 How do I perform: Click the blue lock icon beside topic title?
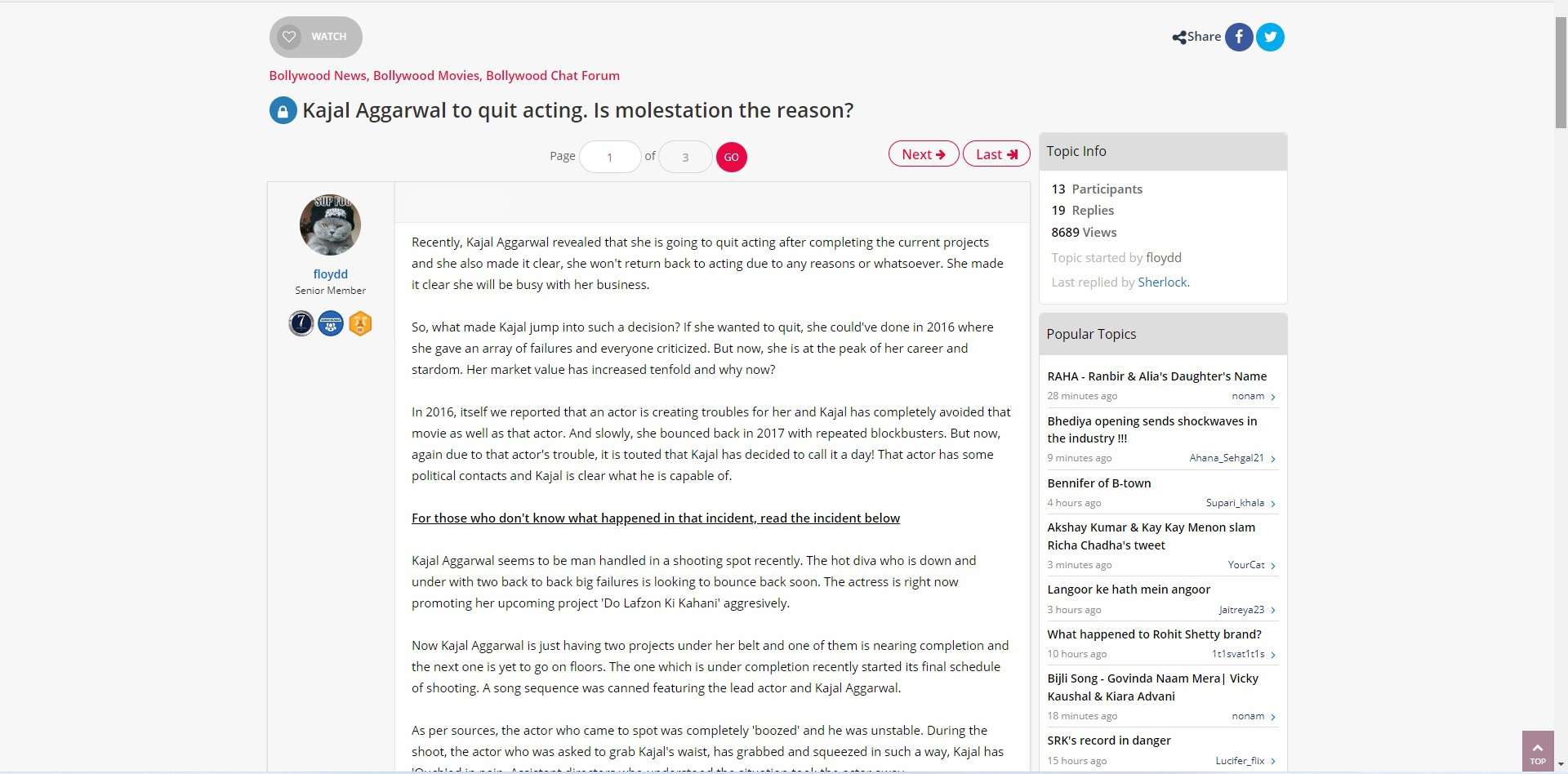[x=283, y=110]
